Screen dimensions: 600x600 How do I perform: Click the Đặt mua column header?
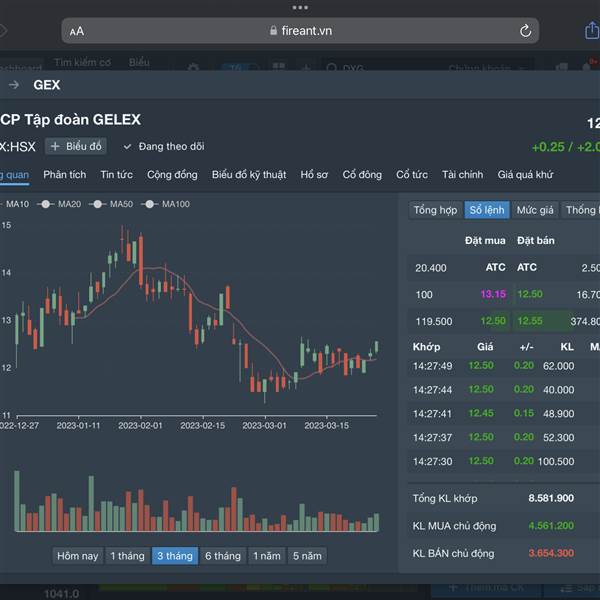coord(485,241)
